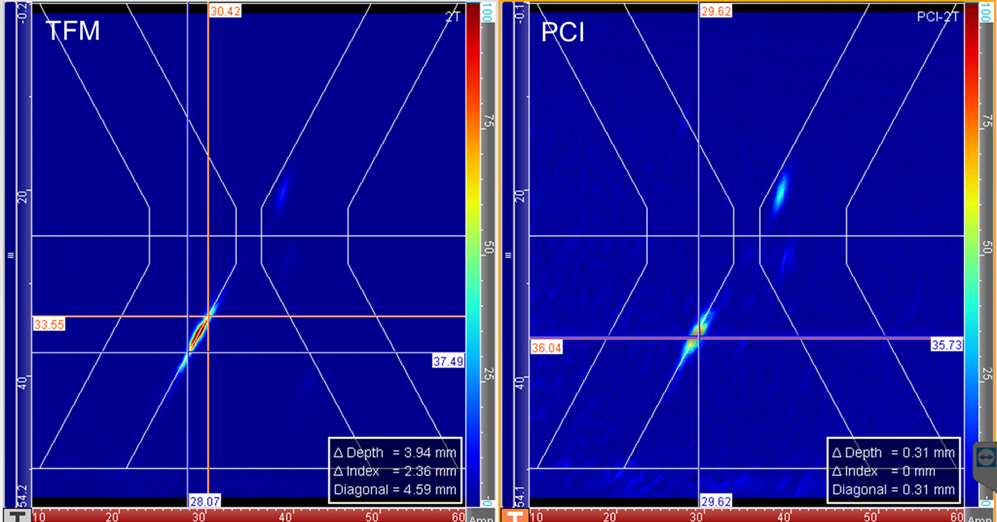The width and height of the screenshot is (997, 522).
Task: Click the orange T icon under PCI view
Action: click(x=514, y=515)
